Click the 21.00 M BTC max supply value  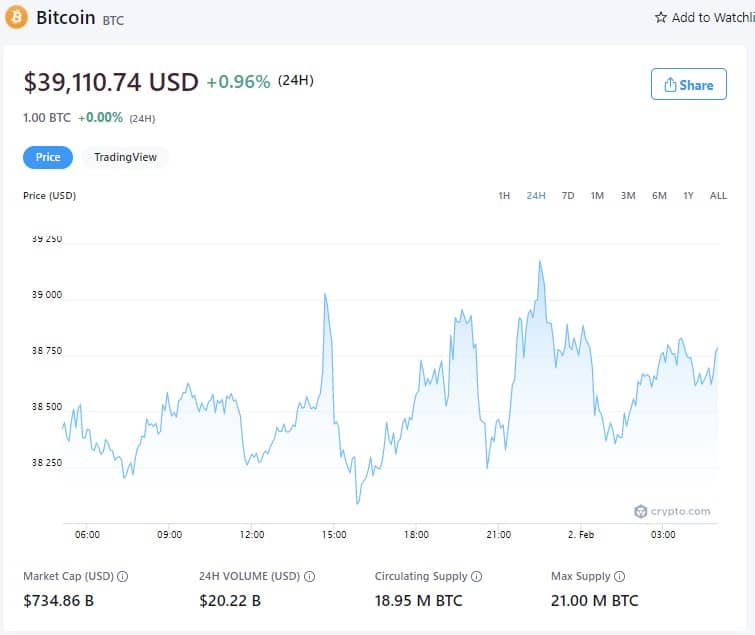[x=595, y=601]
